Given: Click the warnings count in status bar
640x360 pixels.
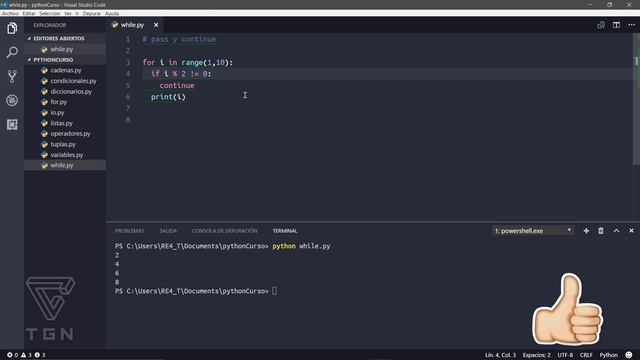Looking at the screenshot, I should tap(26, 355).
